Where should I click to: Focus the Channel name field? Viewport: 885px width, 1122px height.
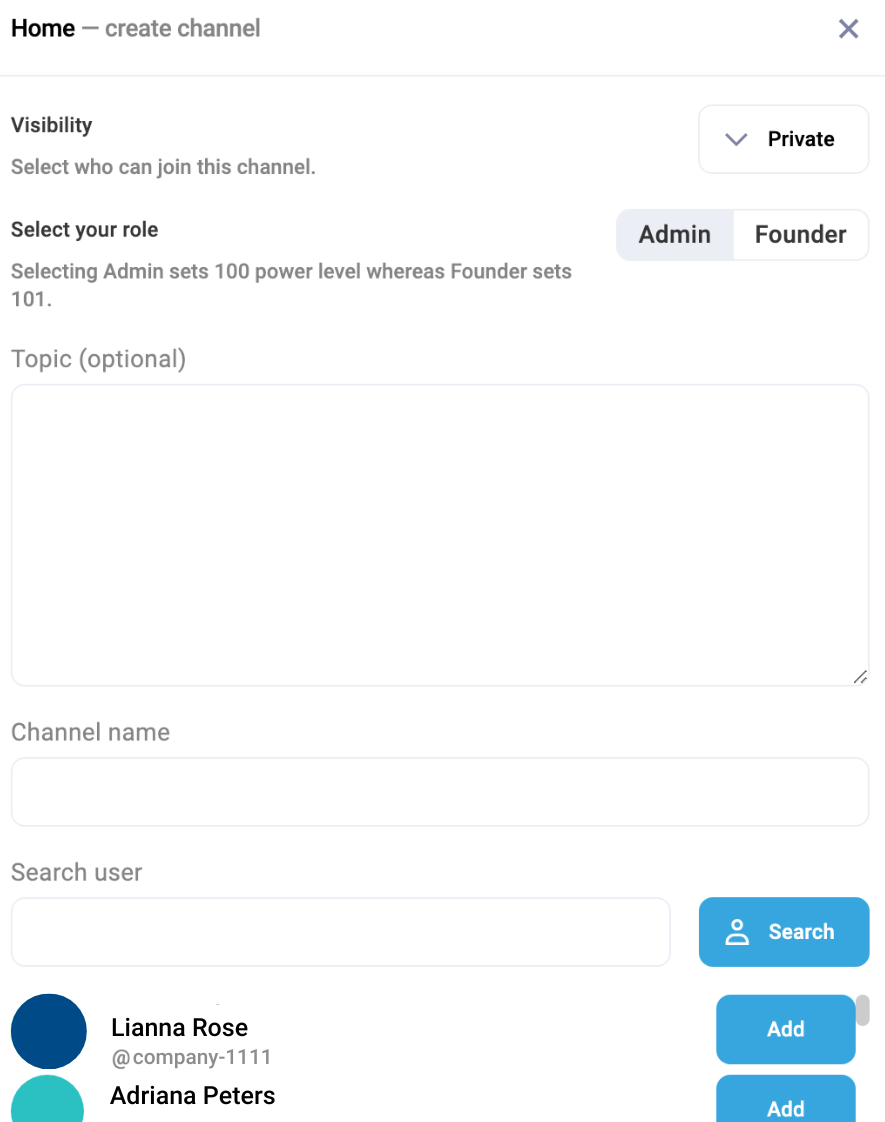(x=440, y=792)
